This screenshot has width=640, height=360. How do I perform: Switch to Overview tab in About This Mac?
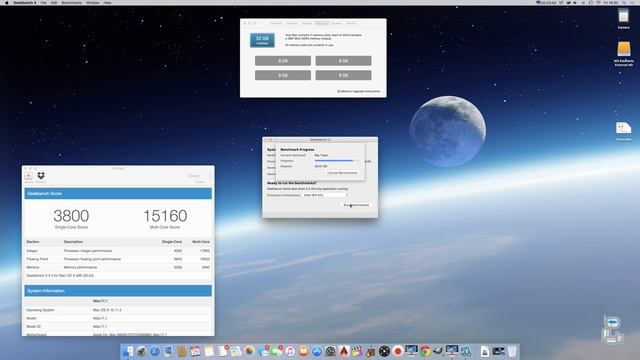(x=276, y=23)
